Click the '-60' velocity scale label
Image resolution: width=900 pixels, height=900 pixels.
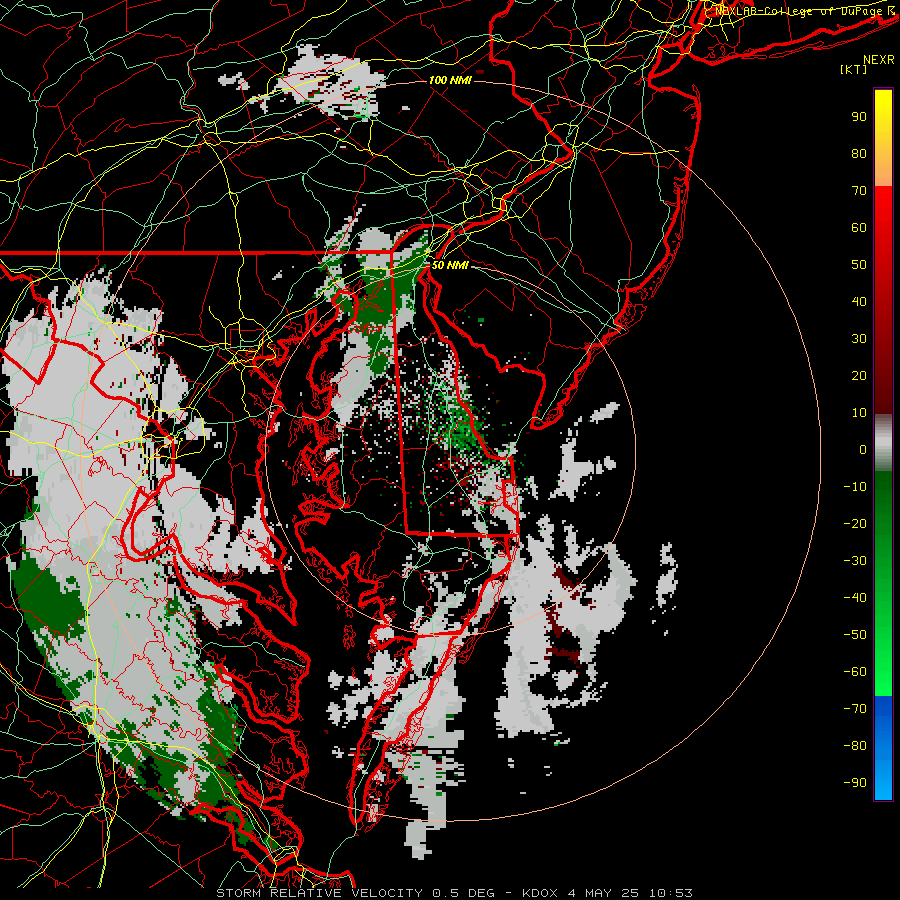(x=855, y=672)
